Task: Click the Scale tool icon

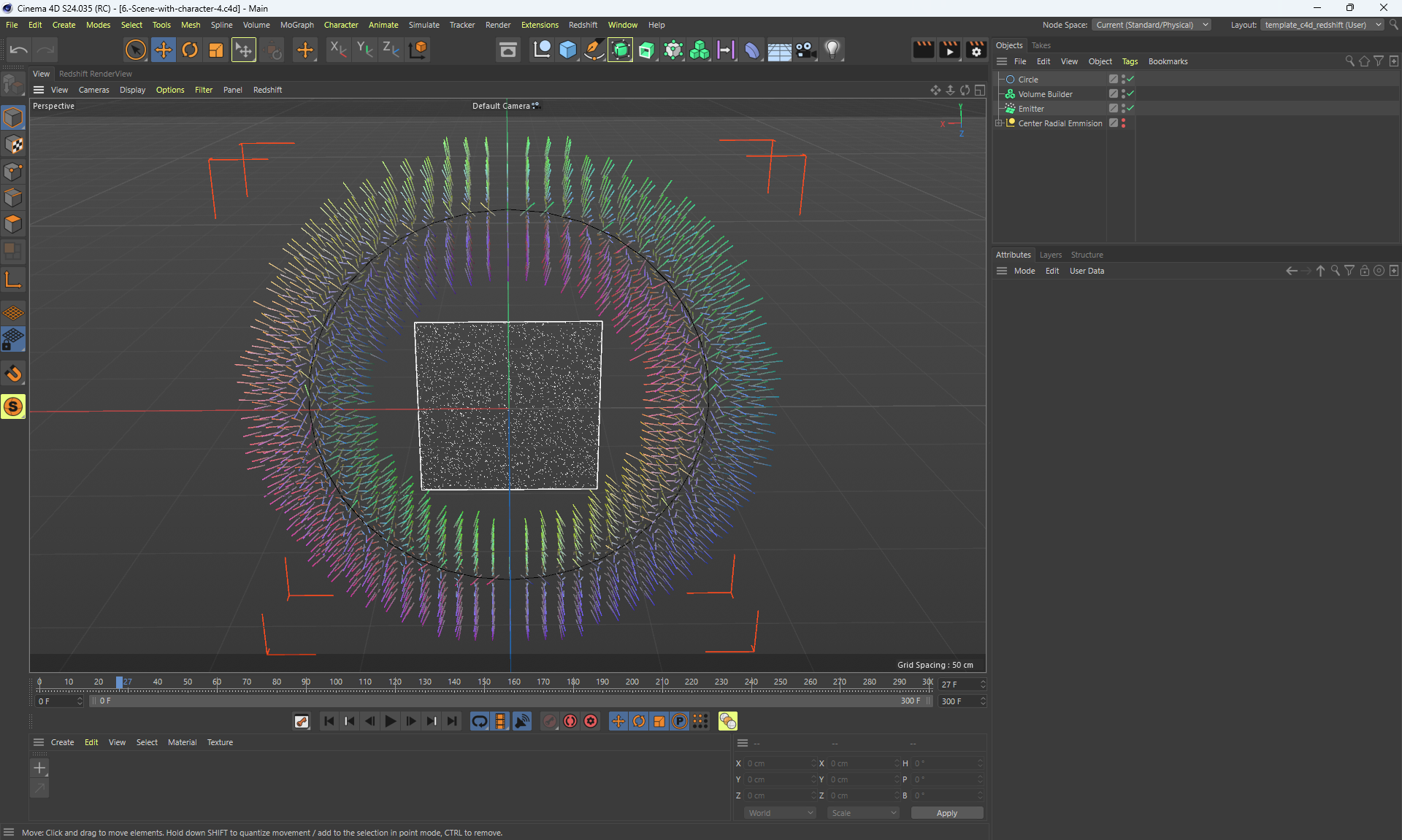Action: coord(216,50)
